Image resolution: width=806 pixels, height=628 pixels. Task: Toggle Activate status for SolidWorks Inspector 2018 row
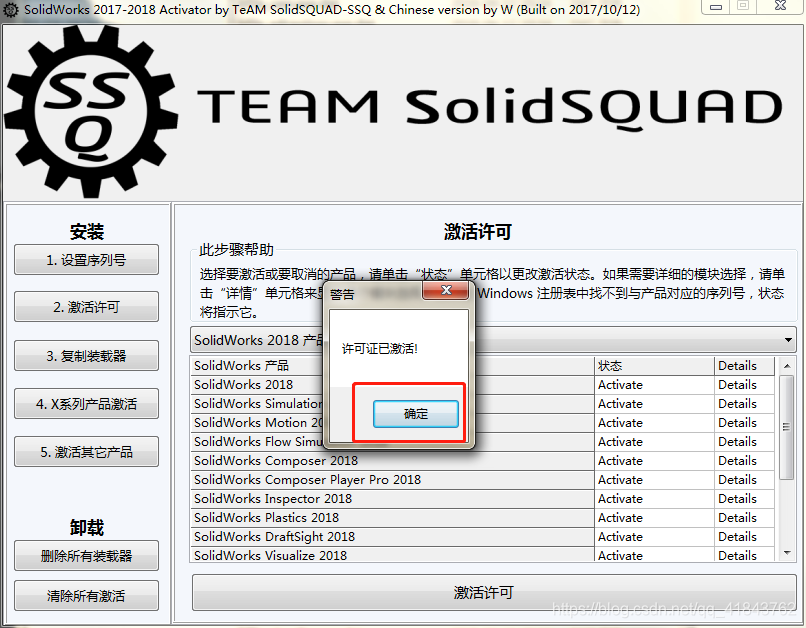pos(654,499)
